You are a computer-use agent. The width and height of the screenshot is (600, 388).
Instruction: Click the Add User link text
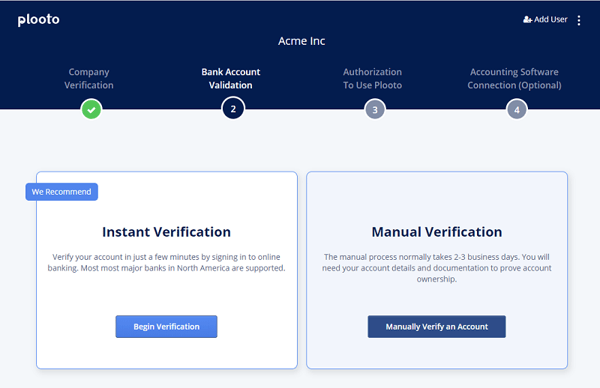click(x=551, y=20)
